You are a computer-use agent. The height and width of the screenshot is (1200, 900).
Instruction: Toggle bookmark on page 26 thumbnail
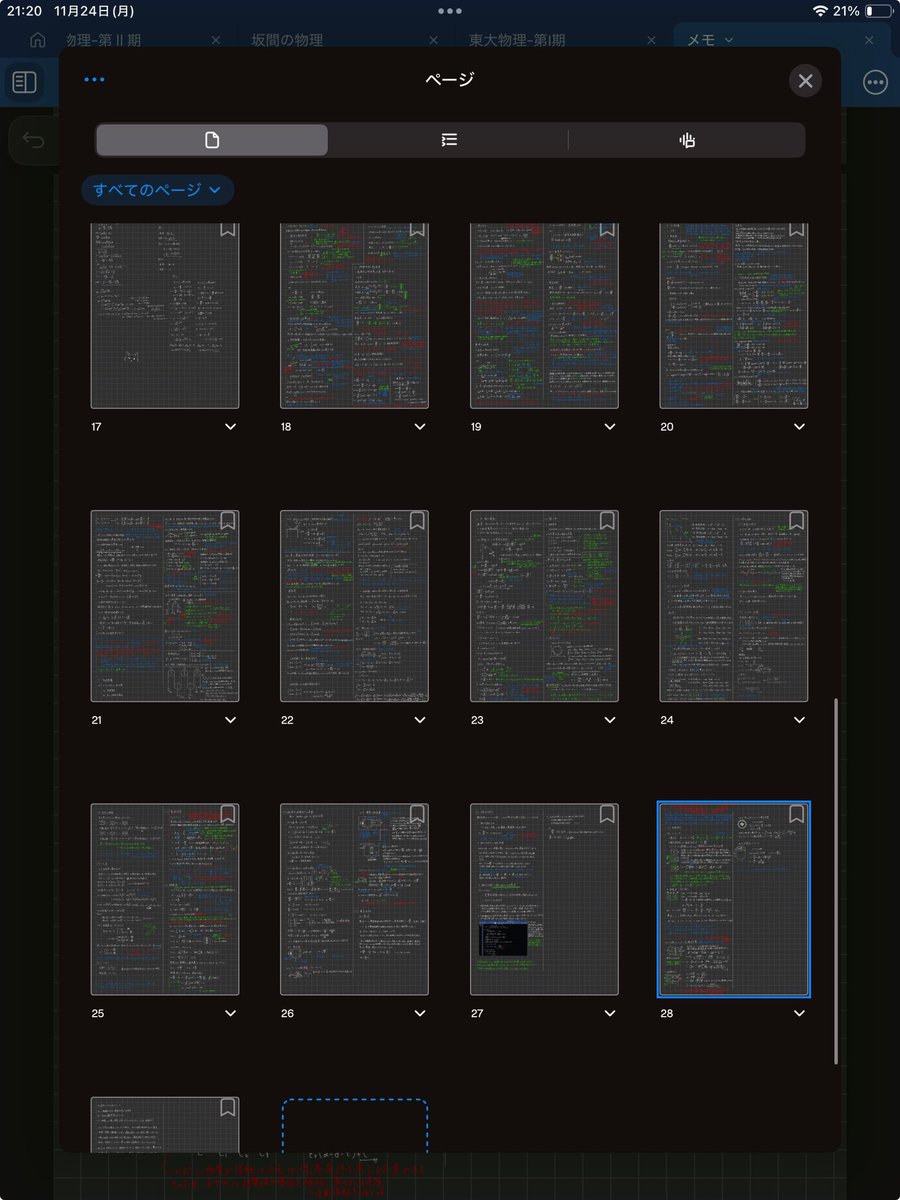(x=417, y=814)
